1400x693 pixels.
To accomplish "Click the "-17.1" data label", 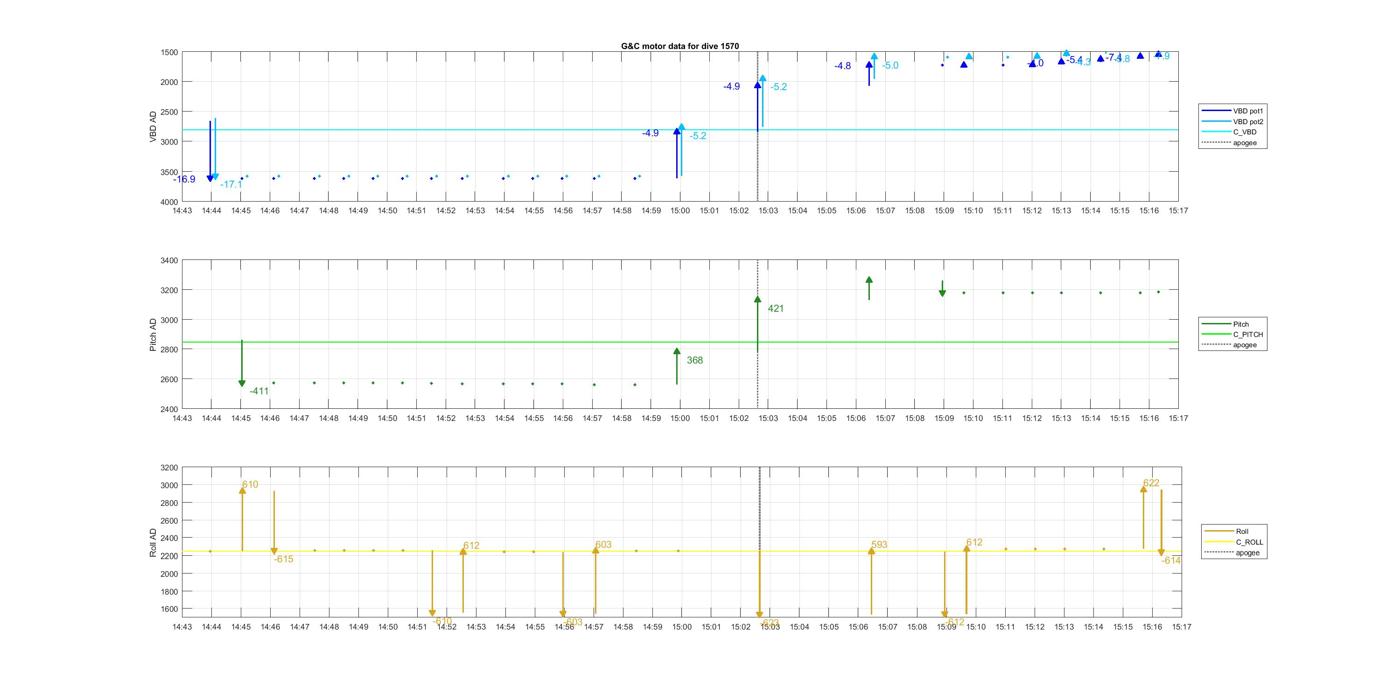I will pyautogui.click(x=231, y=184).
